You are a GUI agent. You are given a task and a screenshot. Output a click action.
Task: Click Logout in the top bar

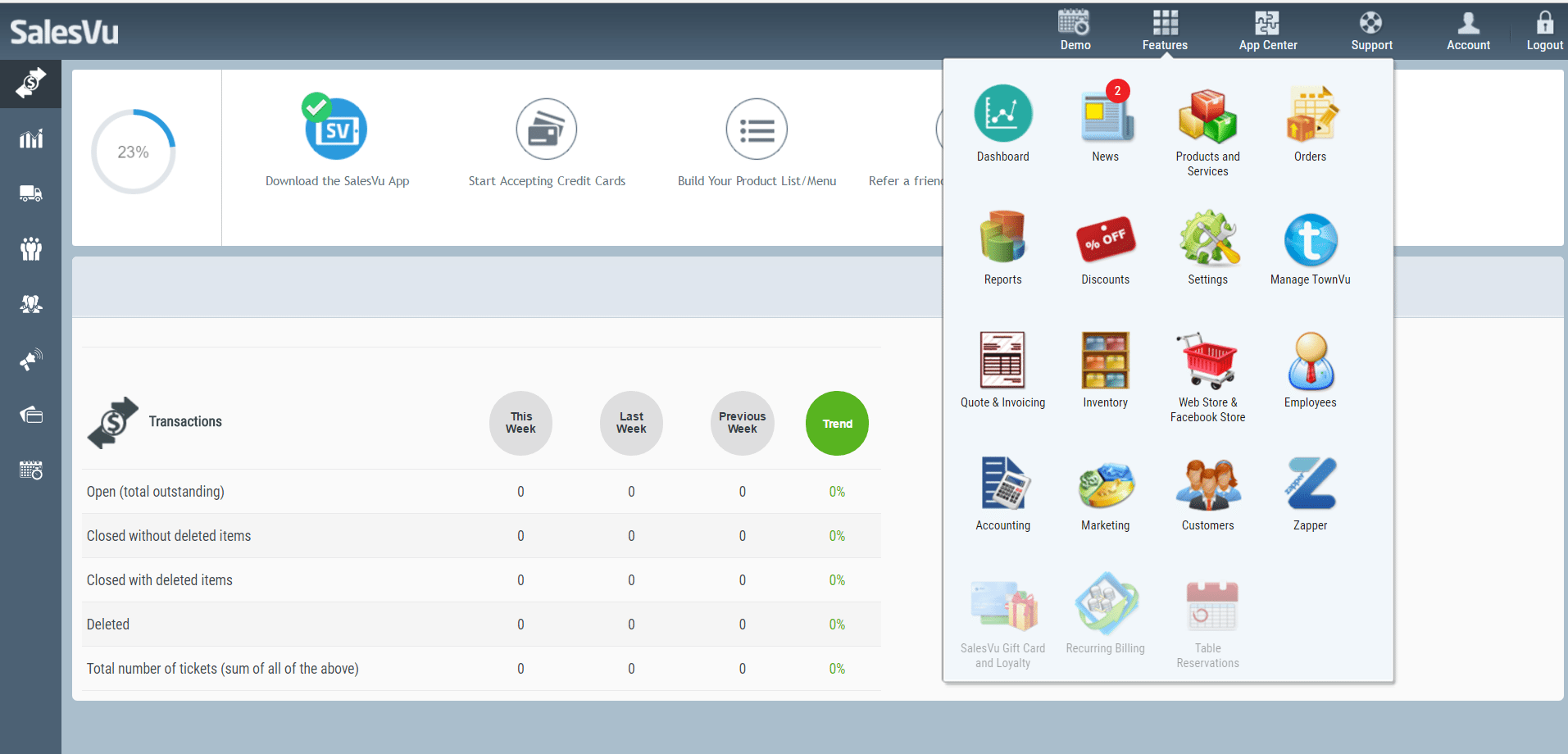click(x=1544, y=30)
